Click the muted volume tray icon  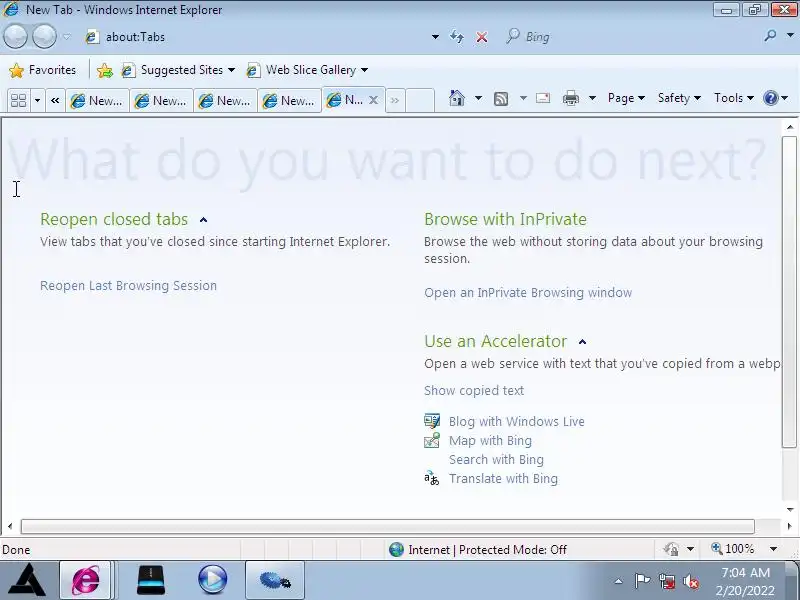point(691,581)
